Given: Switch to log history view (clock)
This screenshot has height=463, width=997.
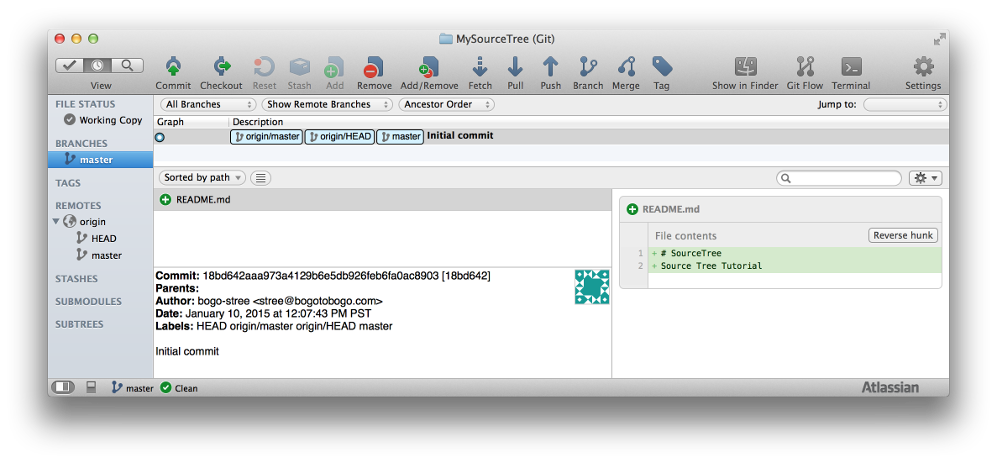Looking at the screenshot, I should (x=99, y=65).
